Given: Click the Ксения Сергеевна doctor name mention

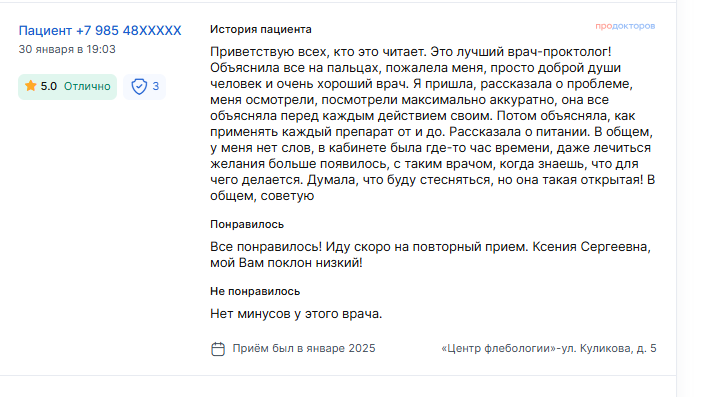Looking at the screenshot, I should (x=591, y=247).
